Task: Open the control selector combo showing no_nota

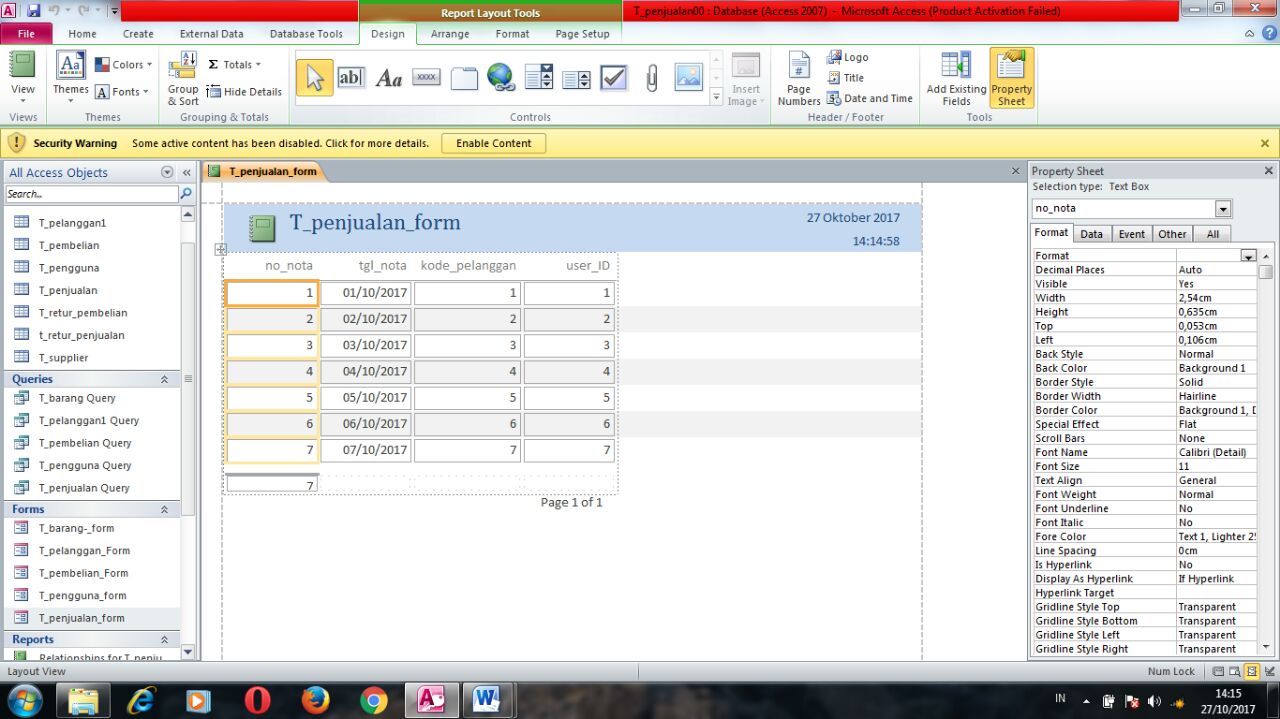Action: tap(1221, 208)
